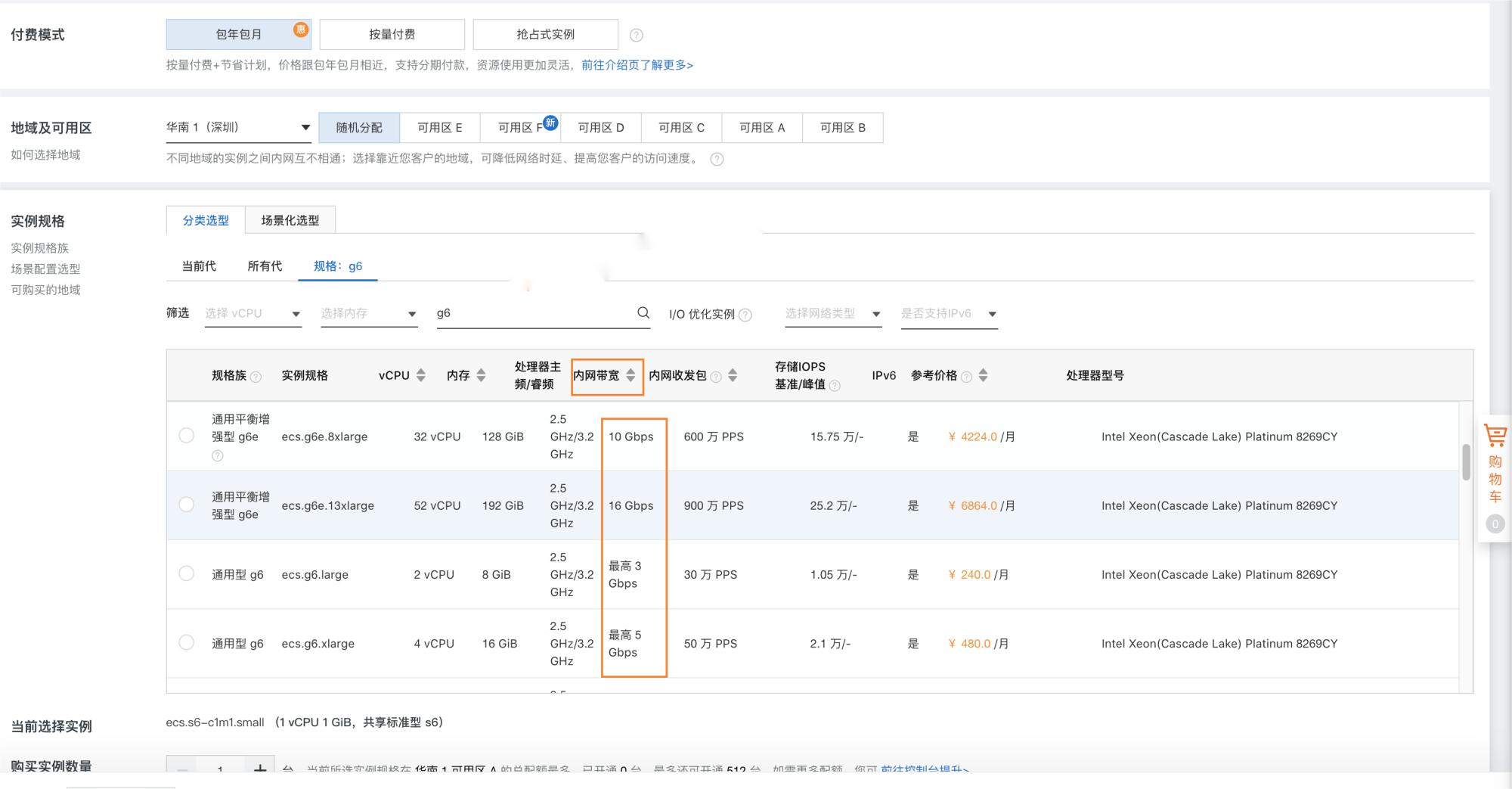Open 选择网络类型 dropdown

tap(833, 313)
